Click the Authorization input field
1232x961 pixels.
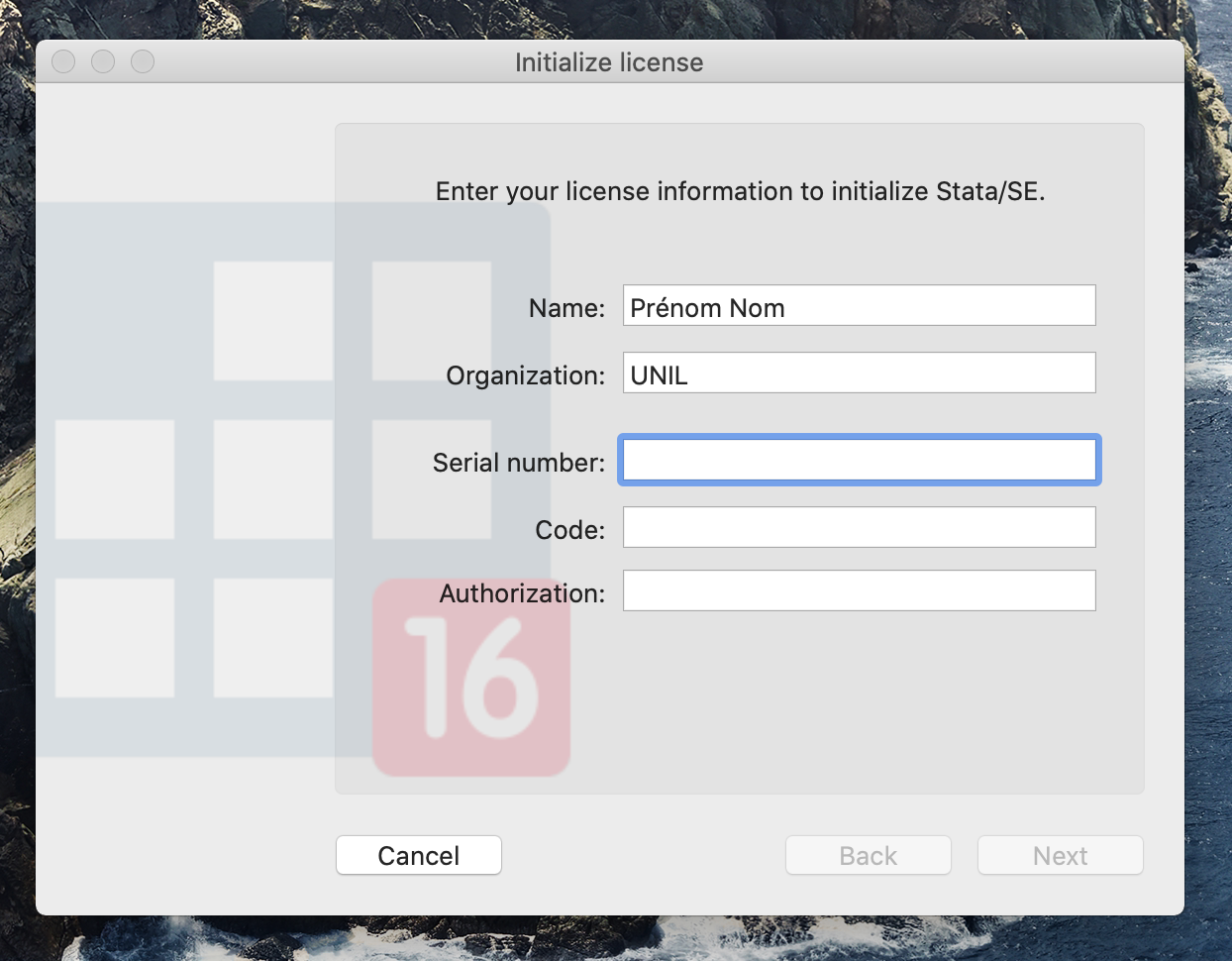tap(859, 591)
